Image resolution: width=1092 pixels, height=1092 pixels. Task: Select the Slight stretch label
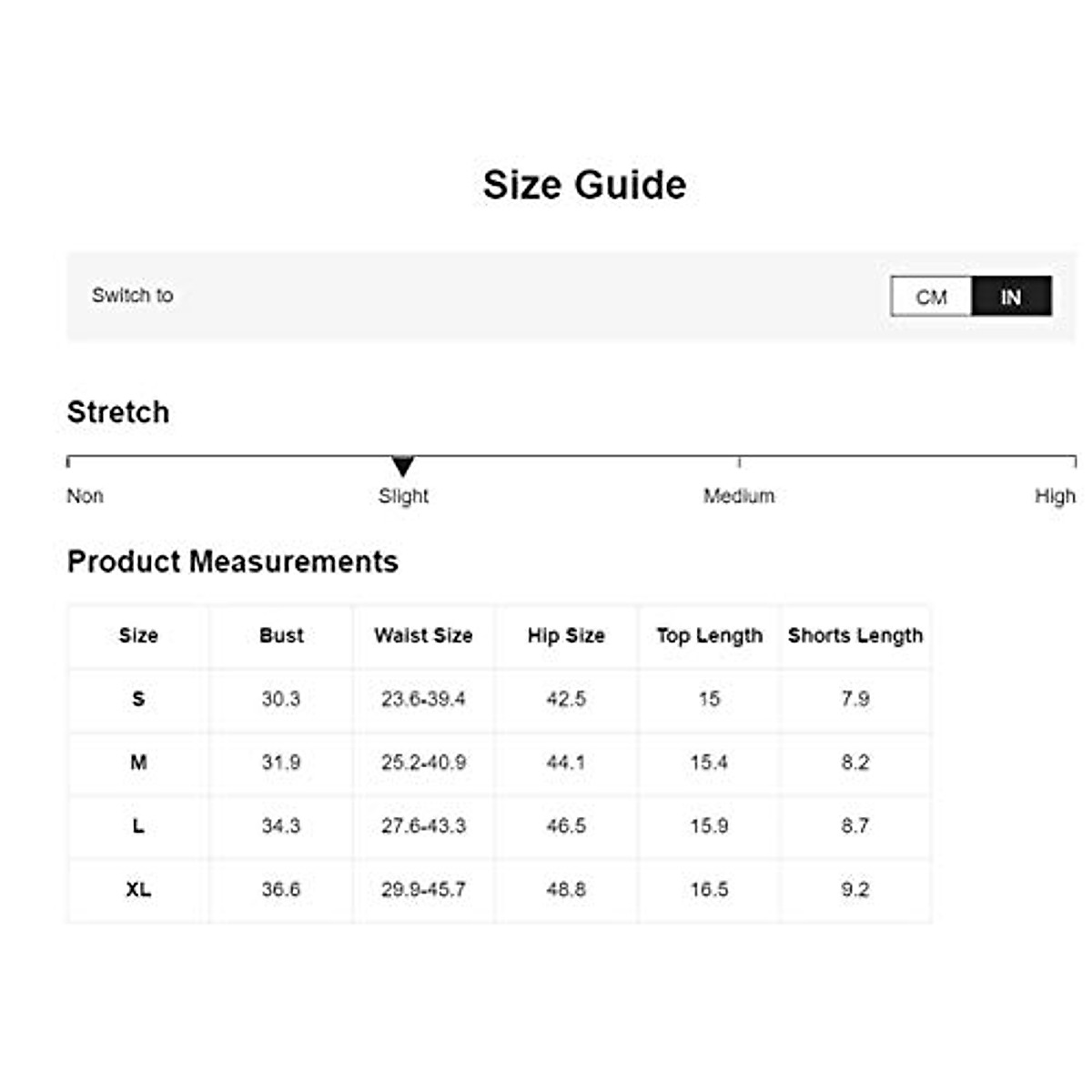click(403, 496)
